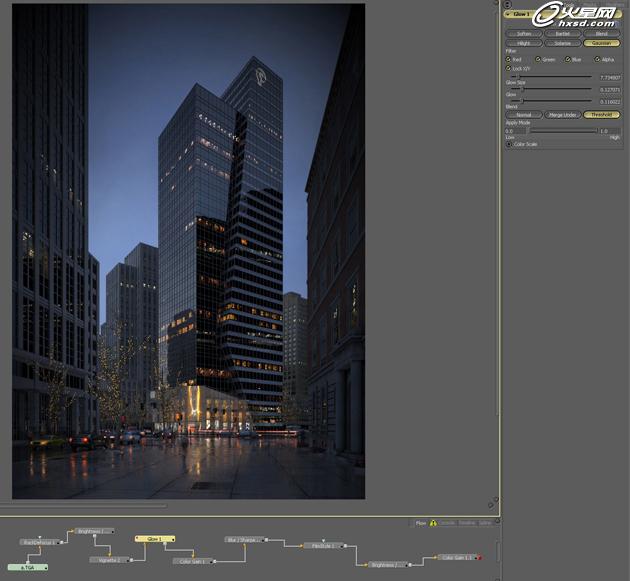Collapse the Glow 1 tool header

pos(508,14)
